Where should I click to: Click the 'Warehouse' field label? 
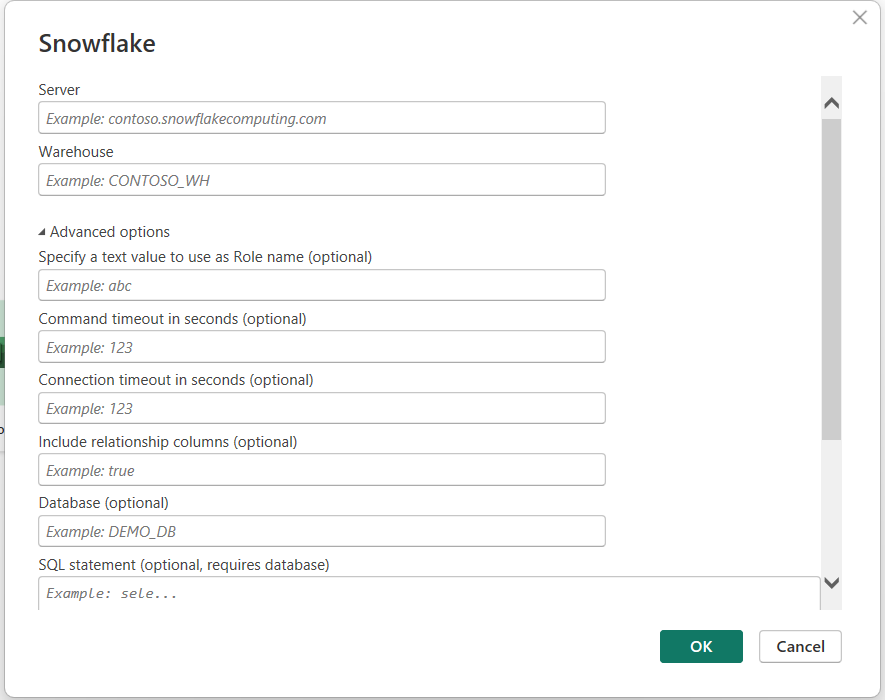[76, 152]
